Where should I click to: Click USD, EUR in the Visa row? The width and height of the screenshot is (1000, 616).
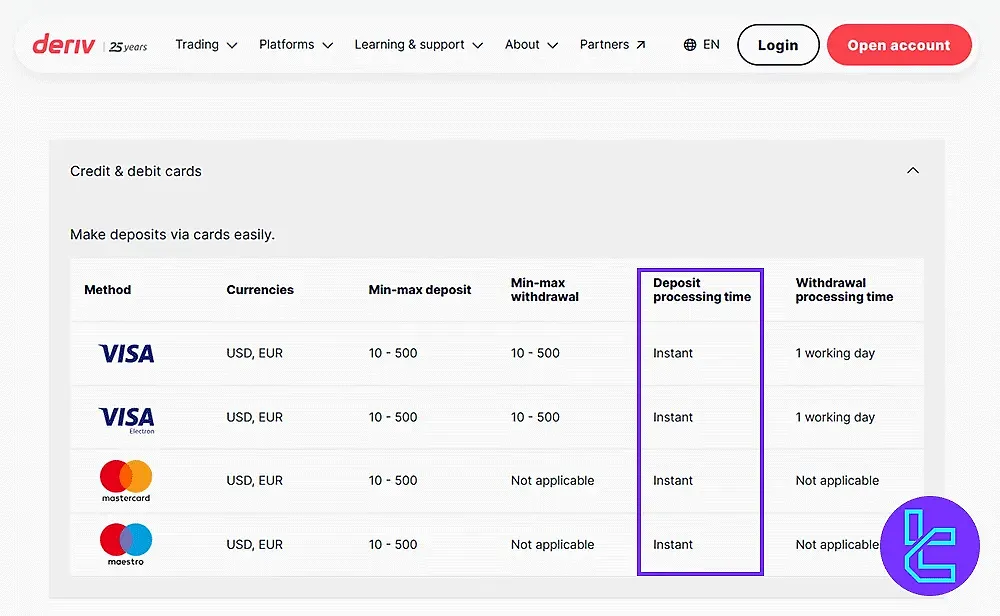(254, 353)
